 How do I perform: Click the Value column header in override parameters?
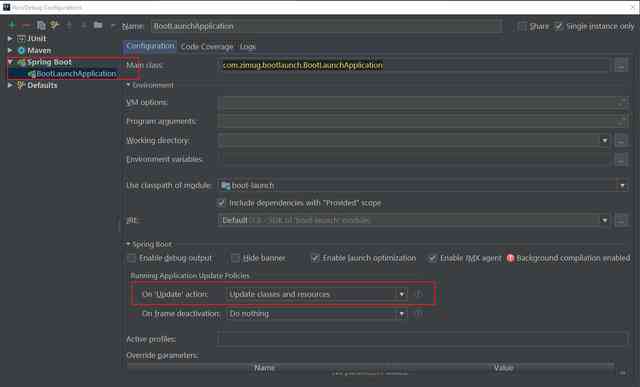coord(503,368)
